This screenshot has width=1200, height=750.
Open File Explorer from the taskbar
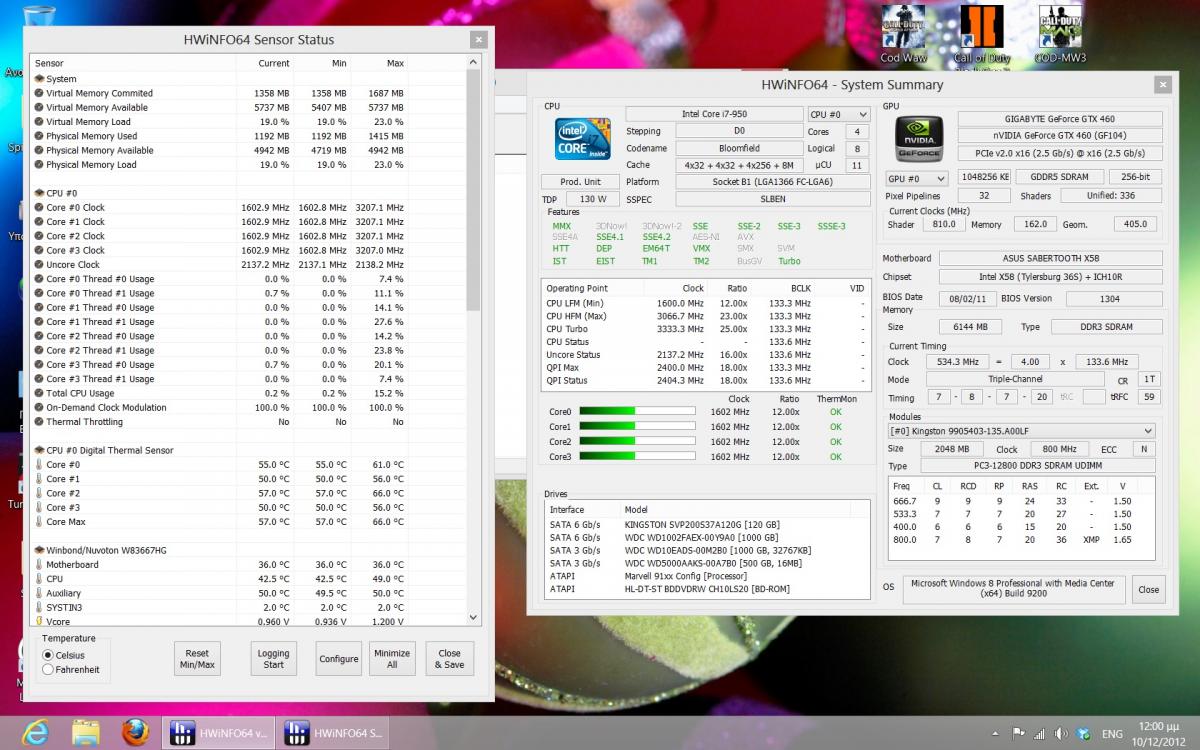point(86,732)
